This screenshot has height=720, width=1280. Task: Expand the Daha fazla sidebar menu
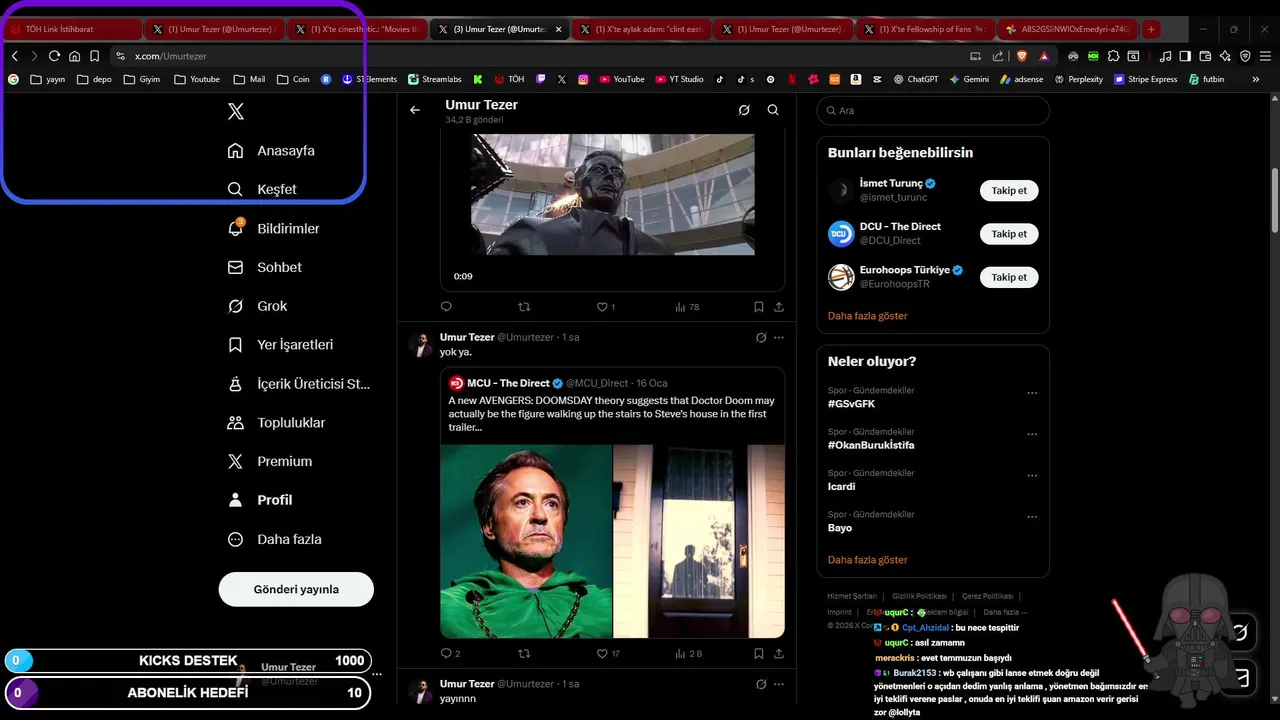point(275,539)
